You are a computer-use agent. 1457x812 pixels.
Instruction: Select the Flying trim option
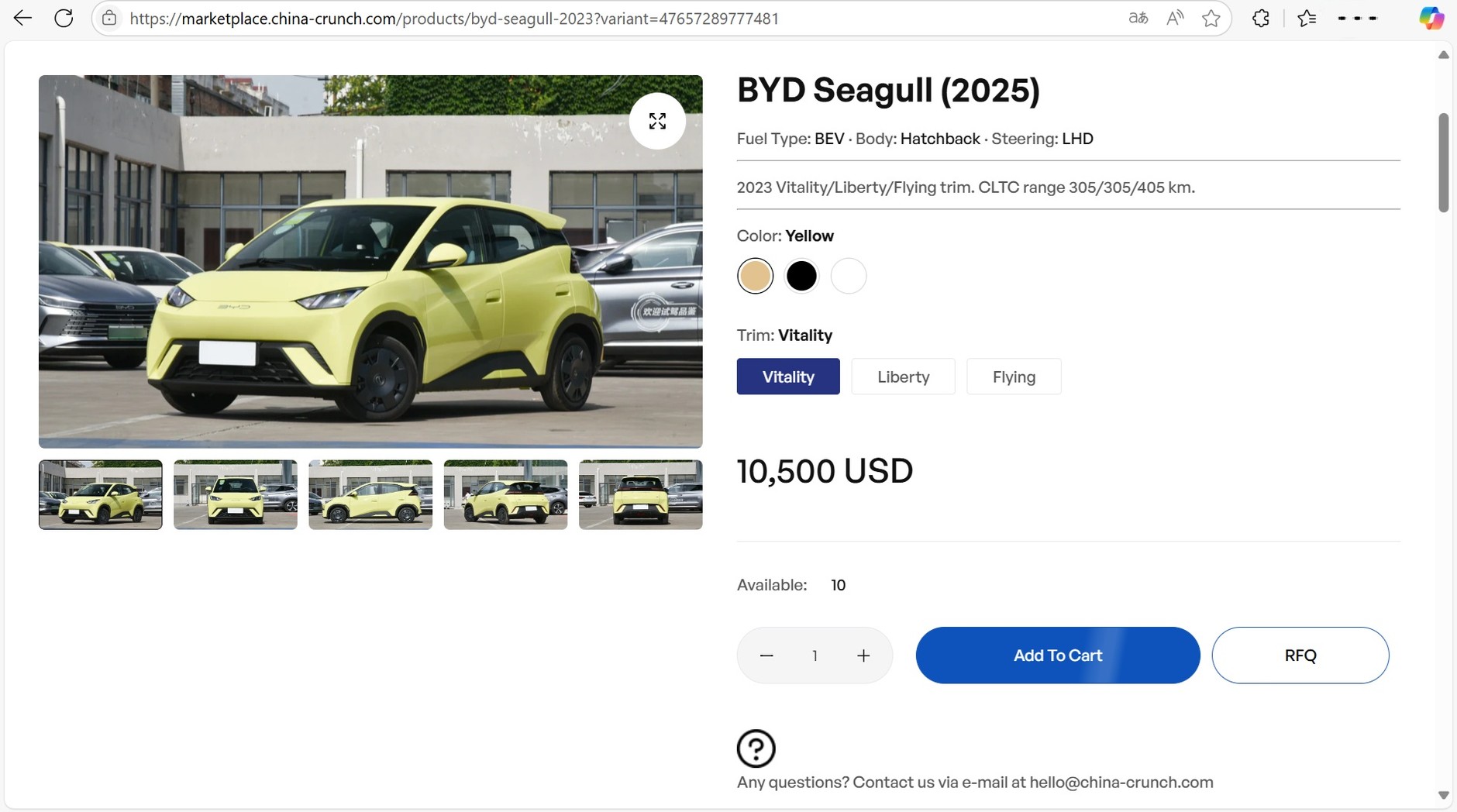pos(1014,376)
